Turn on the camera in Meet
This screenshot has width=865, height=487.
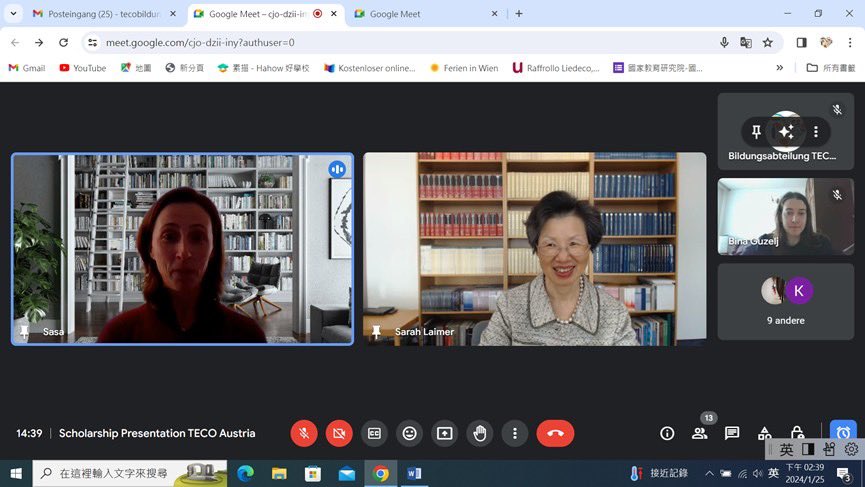[339, 433]
